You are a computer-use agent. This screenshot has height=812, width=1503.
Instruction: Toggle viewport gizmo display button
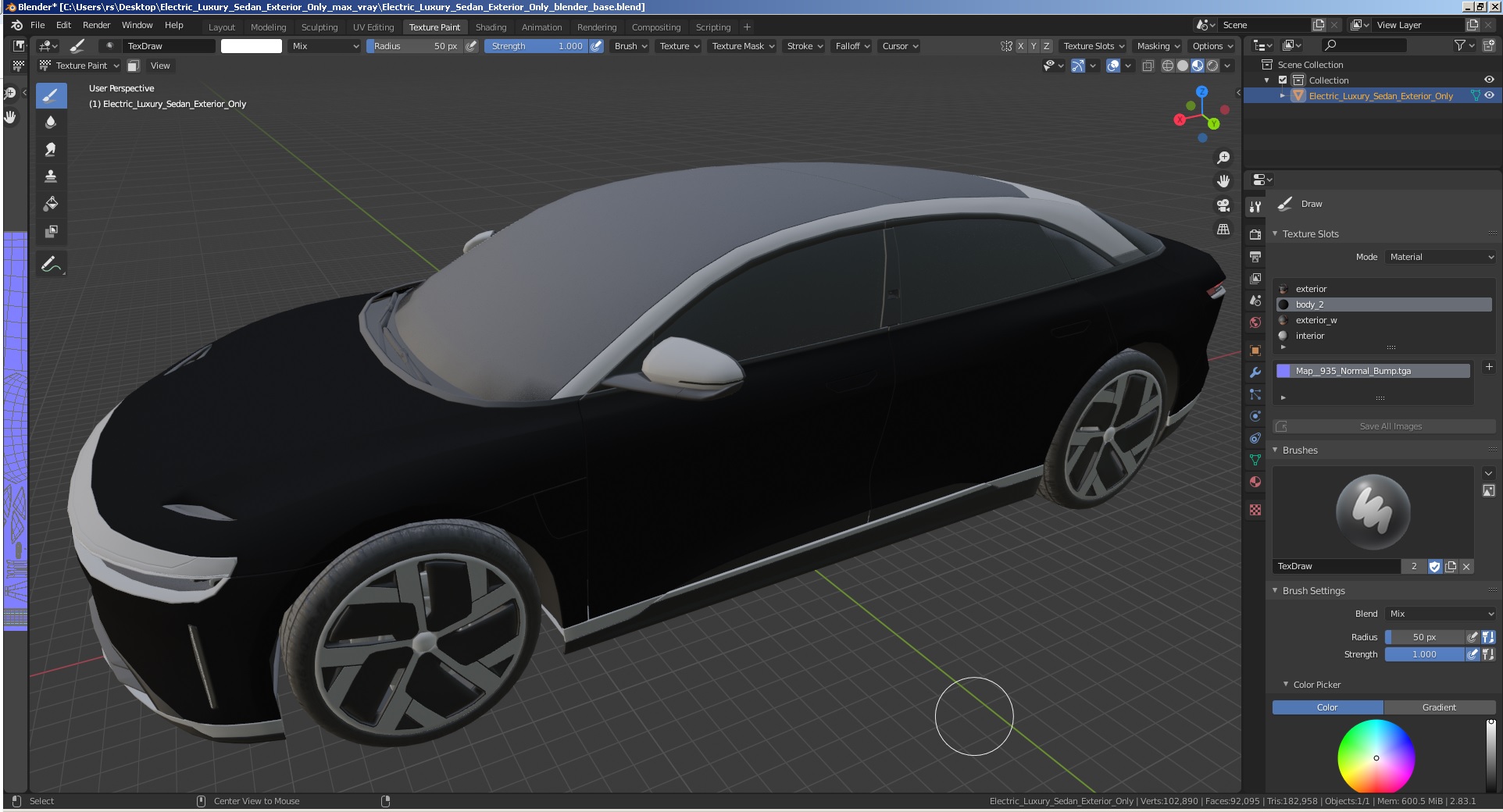point(1077,66)
